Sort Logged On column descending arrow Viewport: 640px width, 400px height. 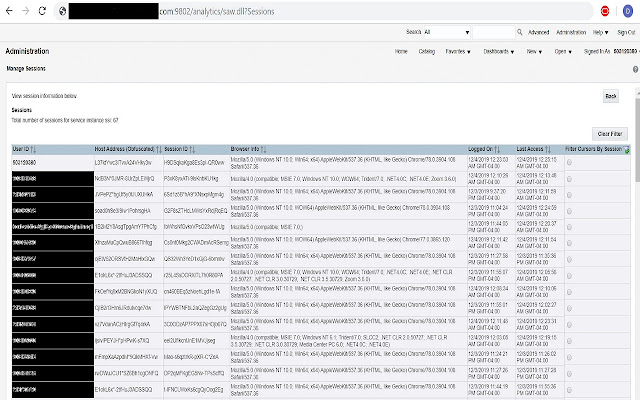point(498,149)
